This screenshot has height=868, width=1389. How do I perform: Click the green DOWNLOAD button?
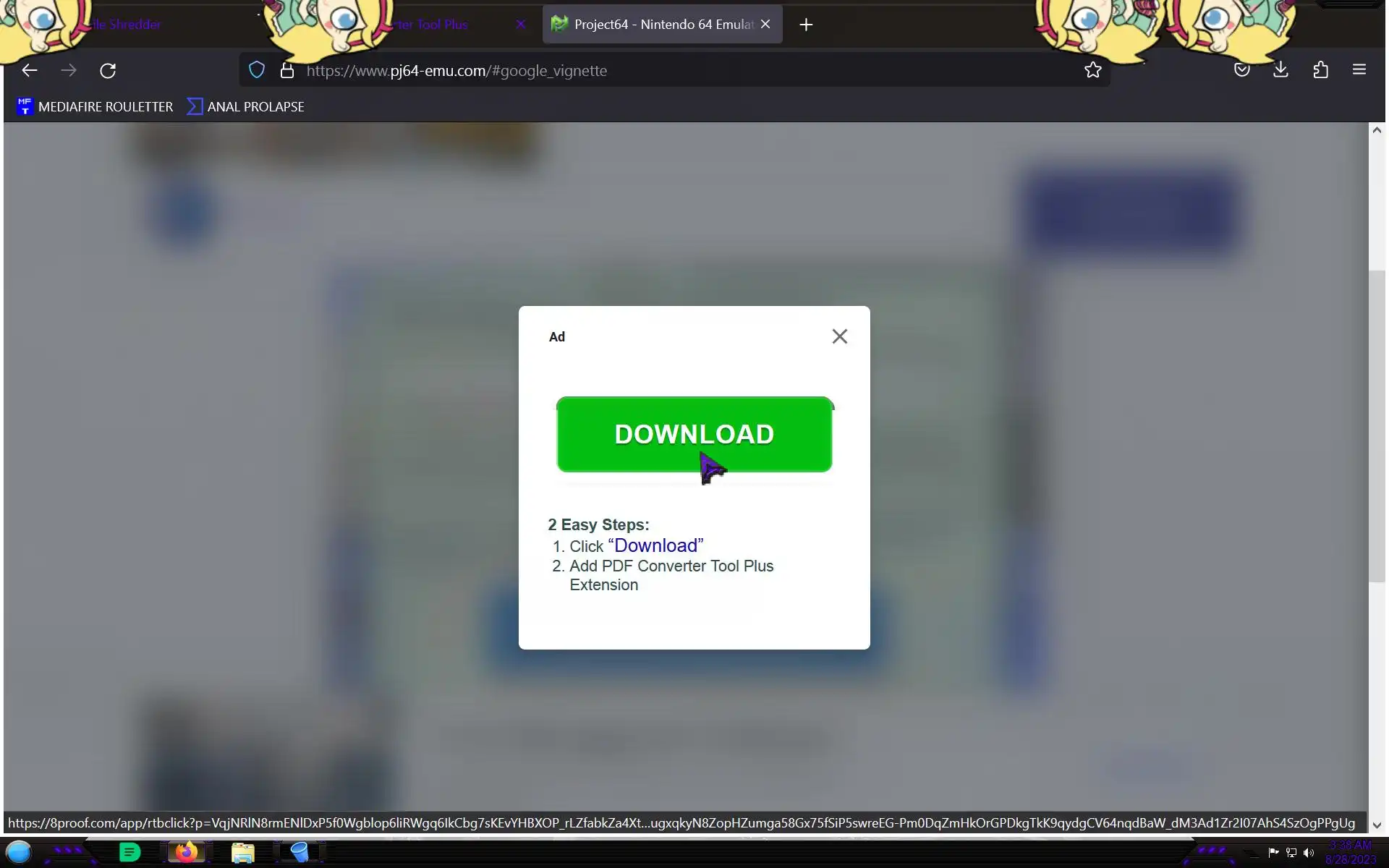click(x=693, y=434)
